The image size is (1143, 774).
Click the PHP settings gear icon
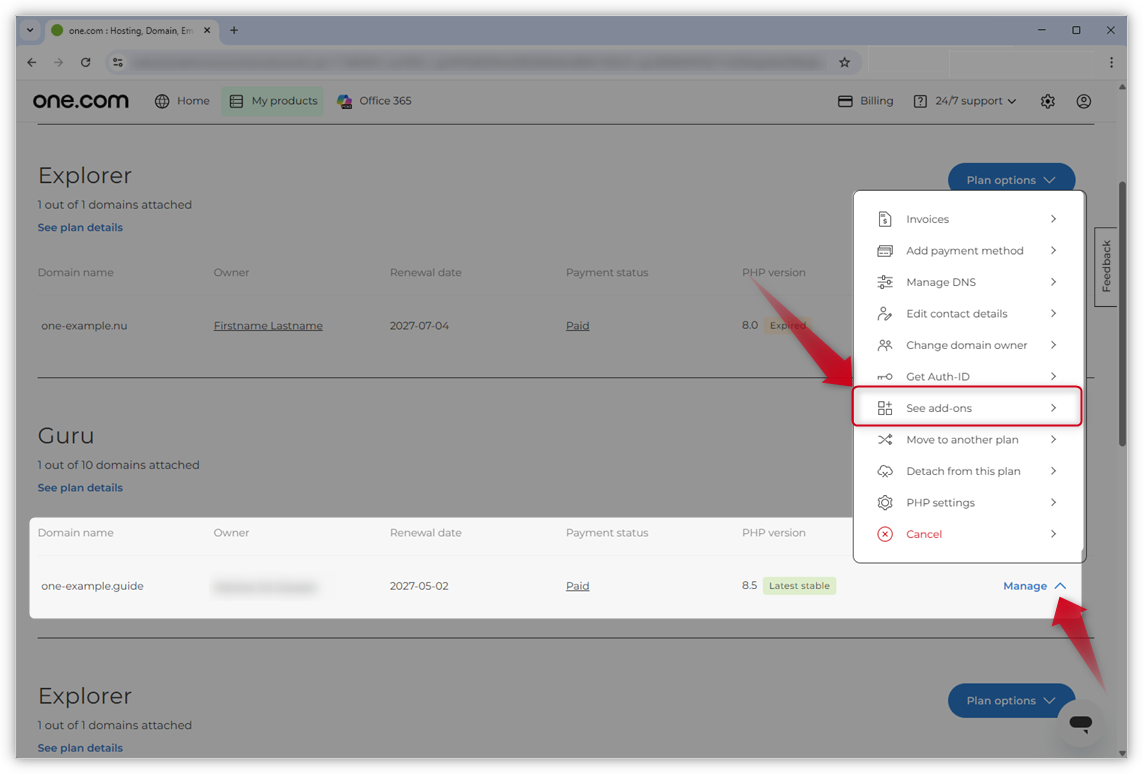[x=884, y=503]
